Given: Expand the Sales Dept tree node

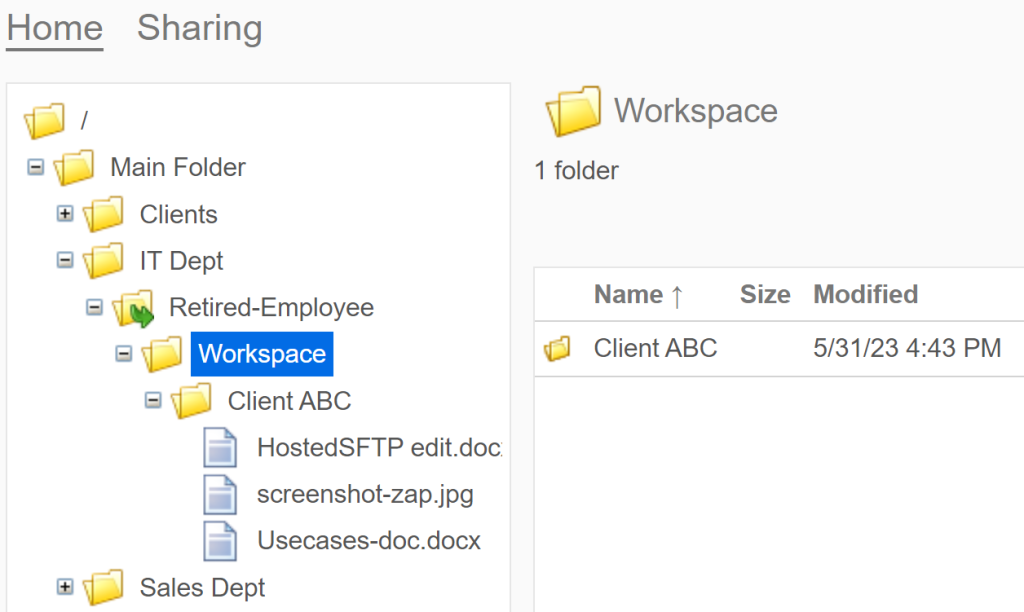Looking at the screenshot, I should [65, 587].
